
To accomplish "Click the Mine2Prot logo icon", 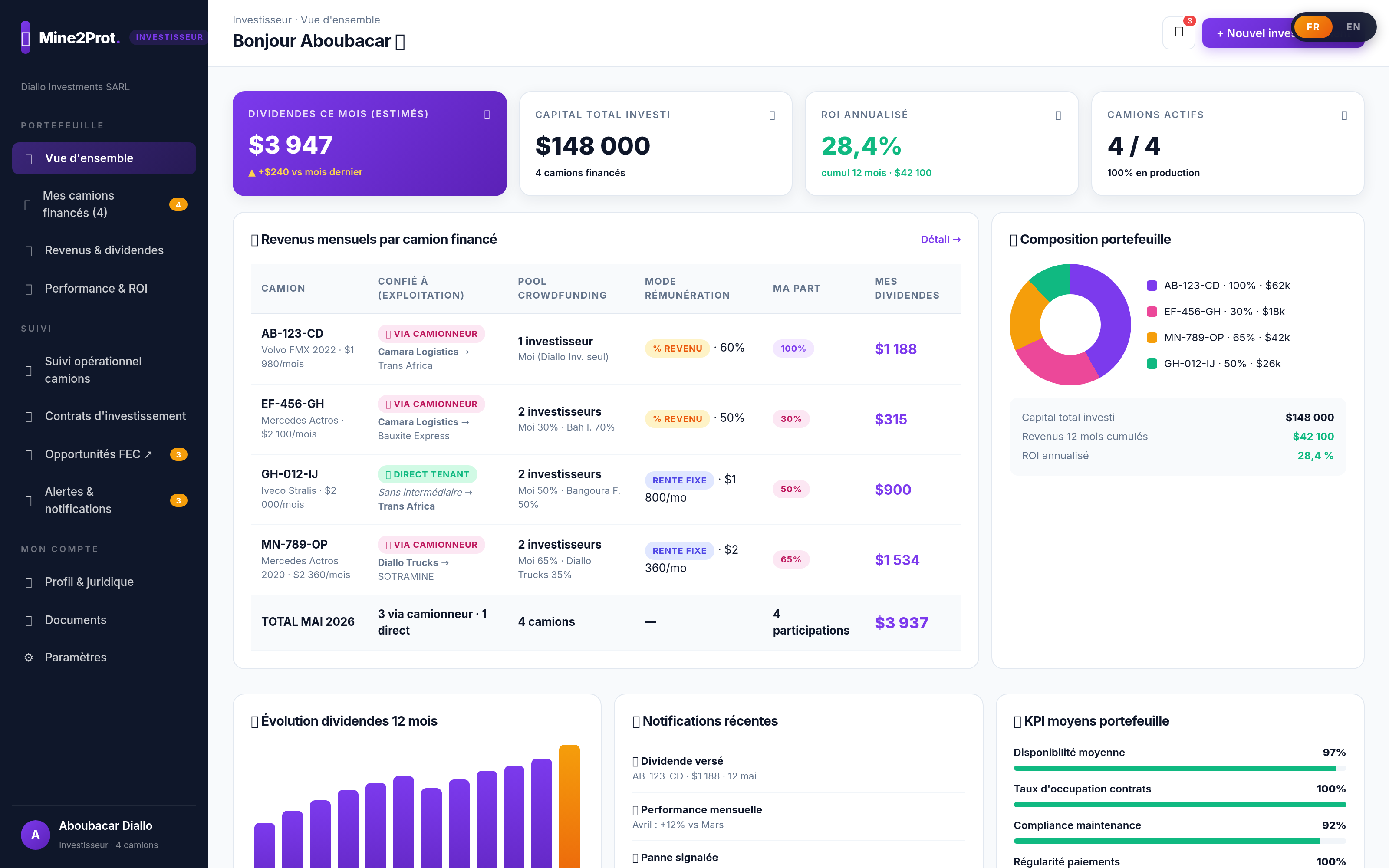I will [x=25, y=38].
